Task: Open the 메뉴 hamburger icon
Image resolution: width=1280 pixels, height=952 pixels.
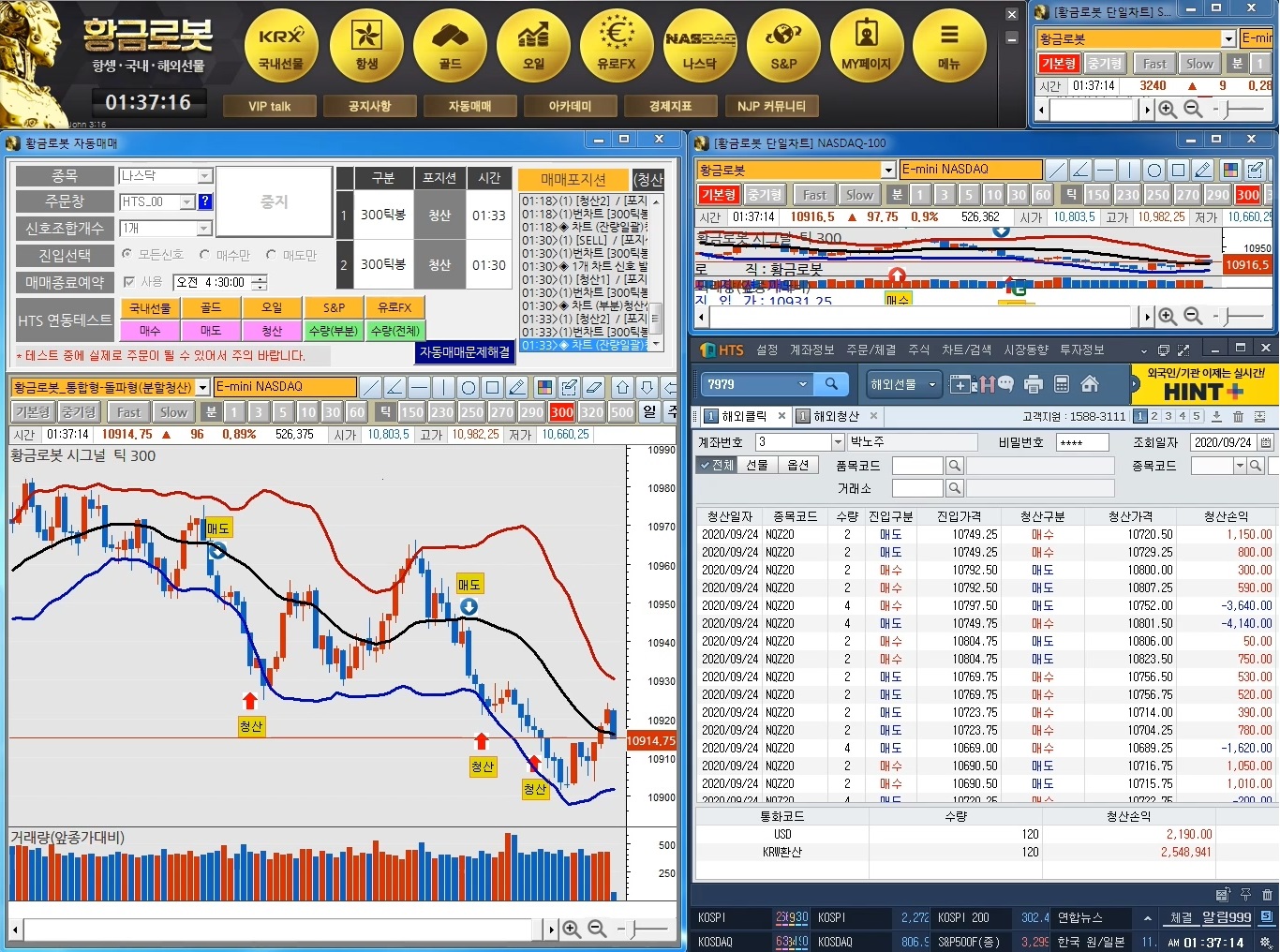Action: 949,45
